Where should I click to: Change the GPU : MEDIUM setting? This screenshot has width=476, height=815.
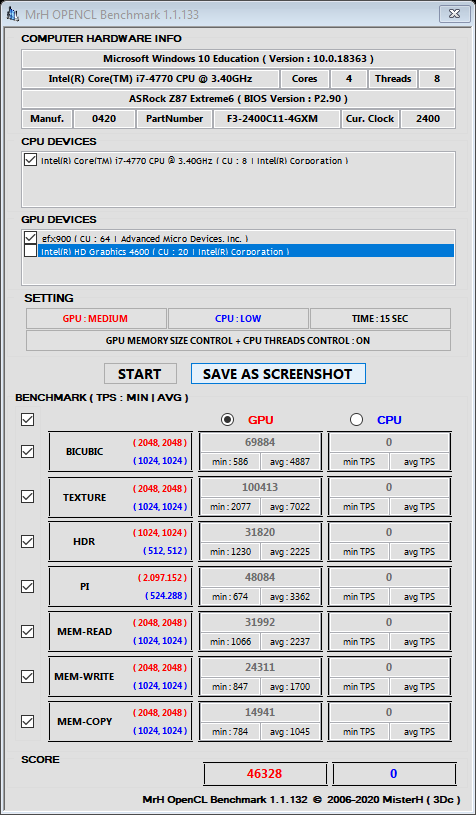click(x=96, y=319)
